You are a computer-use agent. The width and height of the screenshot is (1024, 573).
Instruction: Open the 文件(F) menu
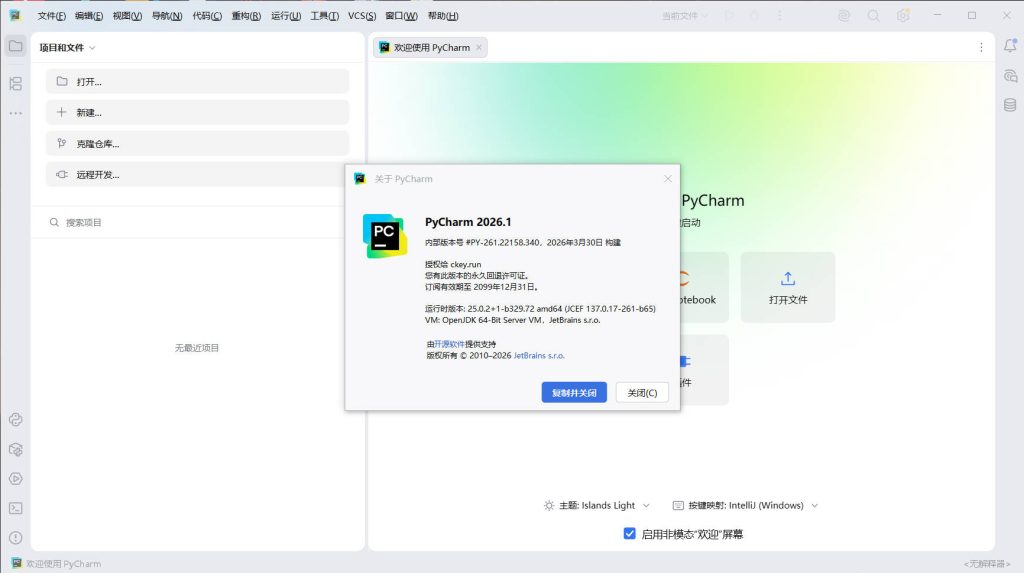coord(52,16)
